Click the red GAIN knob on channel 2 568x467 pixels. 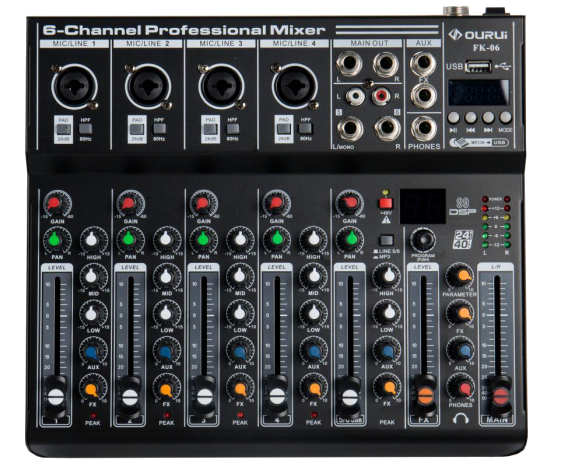pyautogui.click(x=130, y=204)
